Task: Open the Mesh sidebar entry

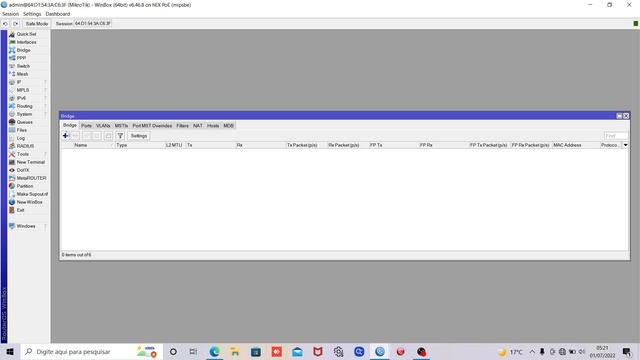Action: click(x=22, y=74)
